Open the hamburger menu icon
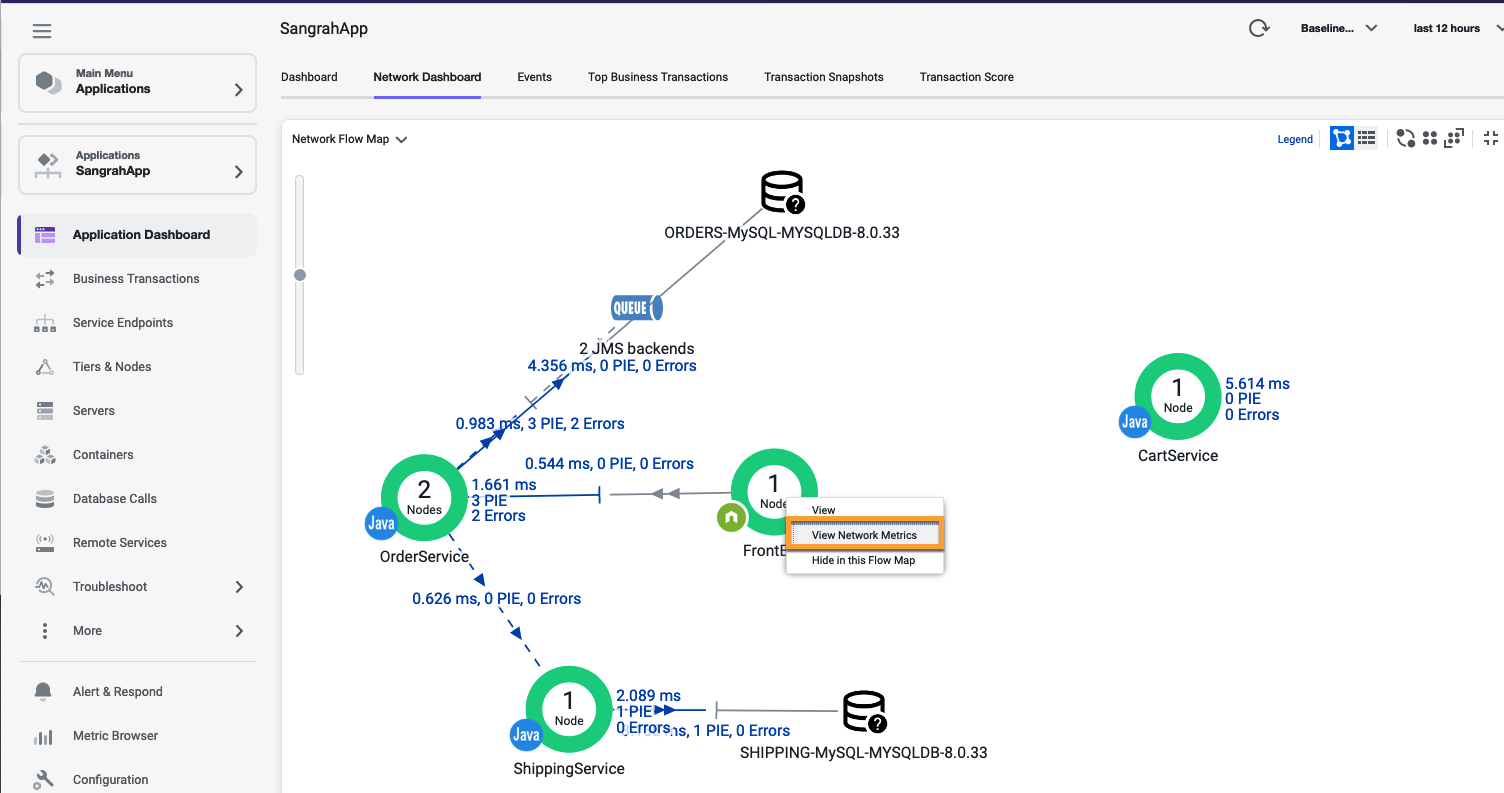Image resolution: width=1504 pixels, height=793 pixels. pyautogui.click(x=42, y=31)
